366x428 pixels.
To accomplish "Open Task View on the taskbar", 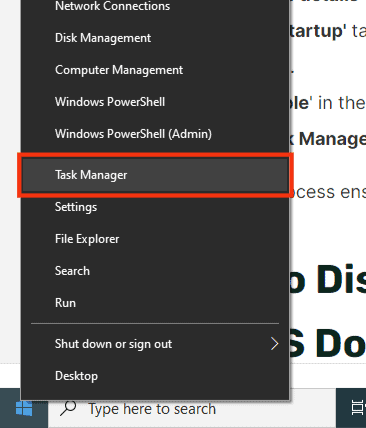I will coord(358,409).
